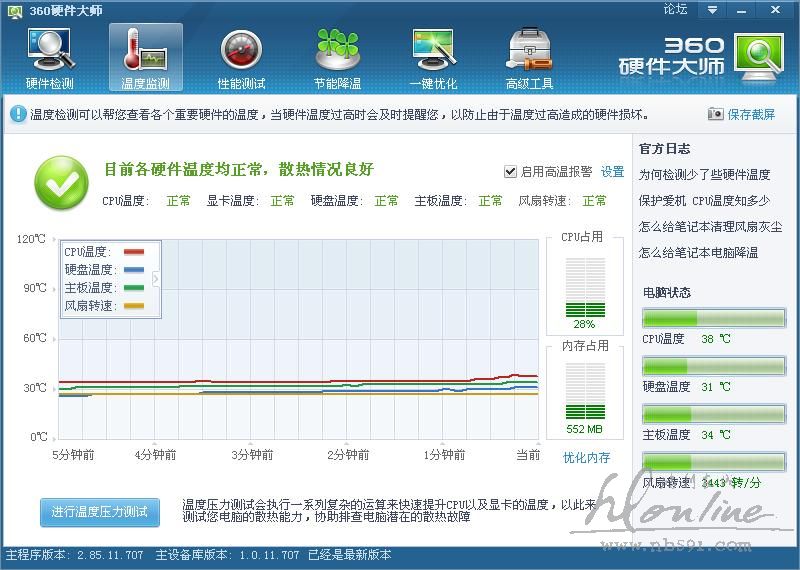Open article 为何检测少了些硬件温度
This screenshot has height=570, width=800.
[704, 175]
